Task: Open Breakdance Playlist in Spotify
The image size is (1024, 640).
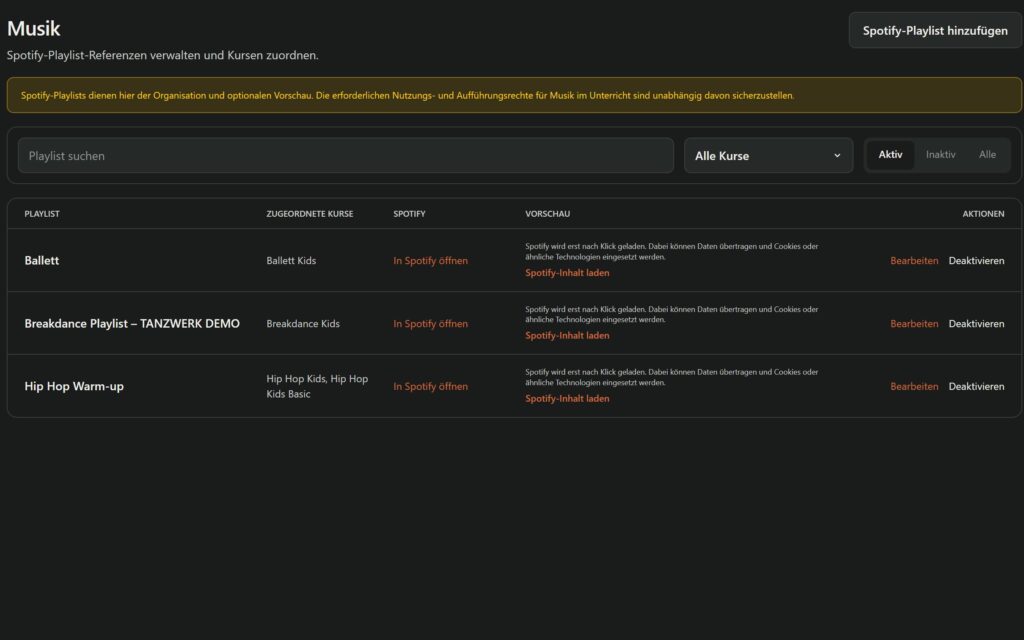Action: [x=430, y=323]
